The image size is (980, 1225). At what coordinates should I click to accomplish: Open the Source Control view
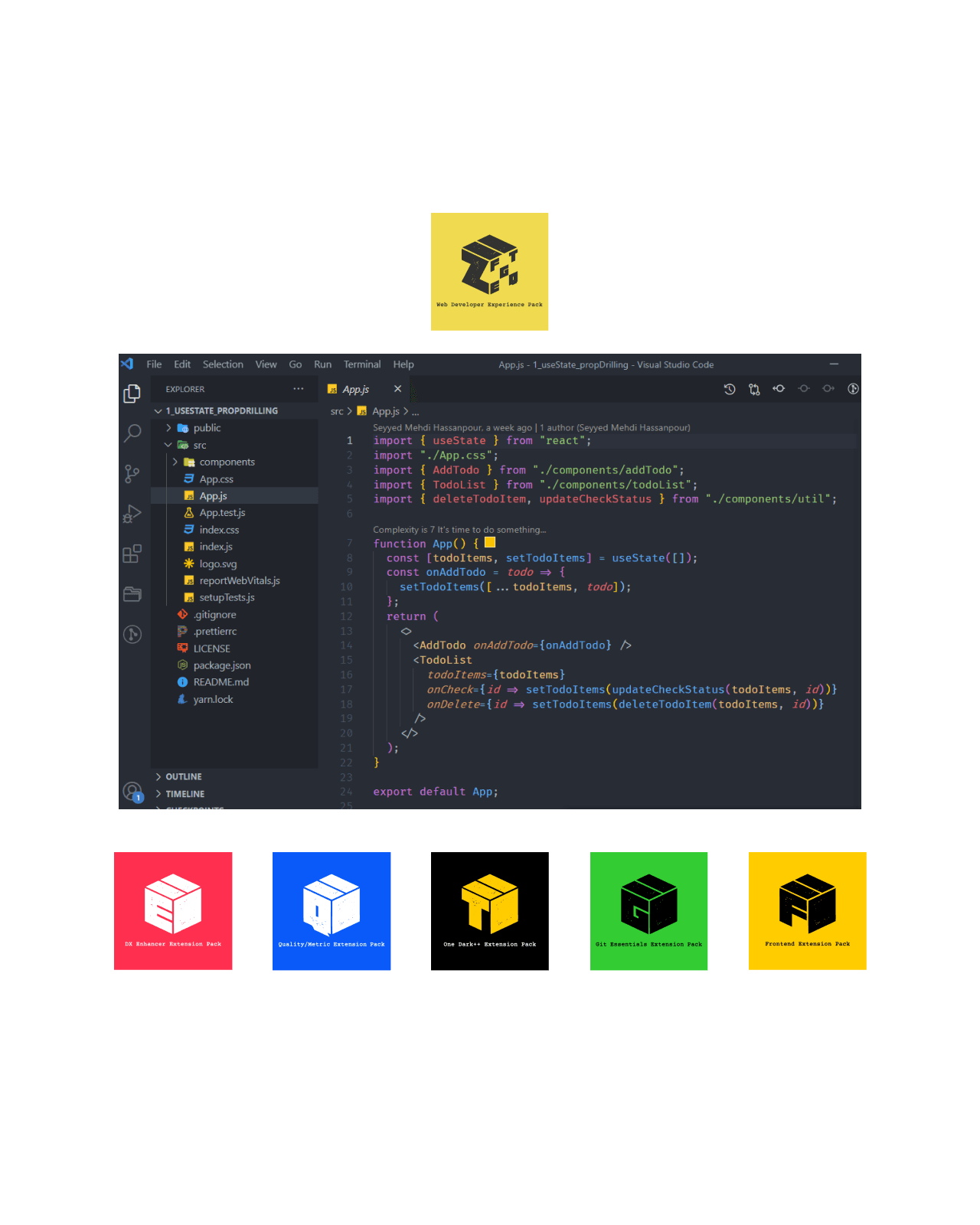tap(132, 474)
